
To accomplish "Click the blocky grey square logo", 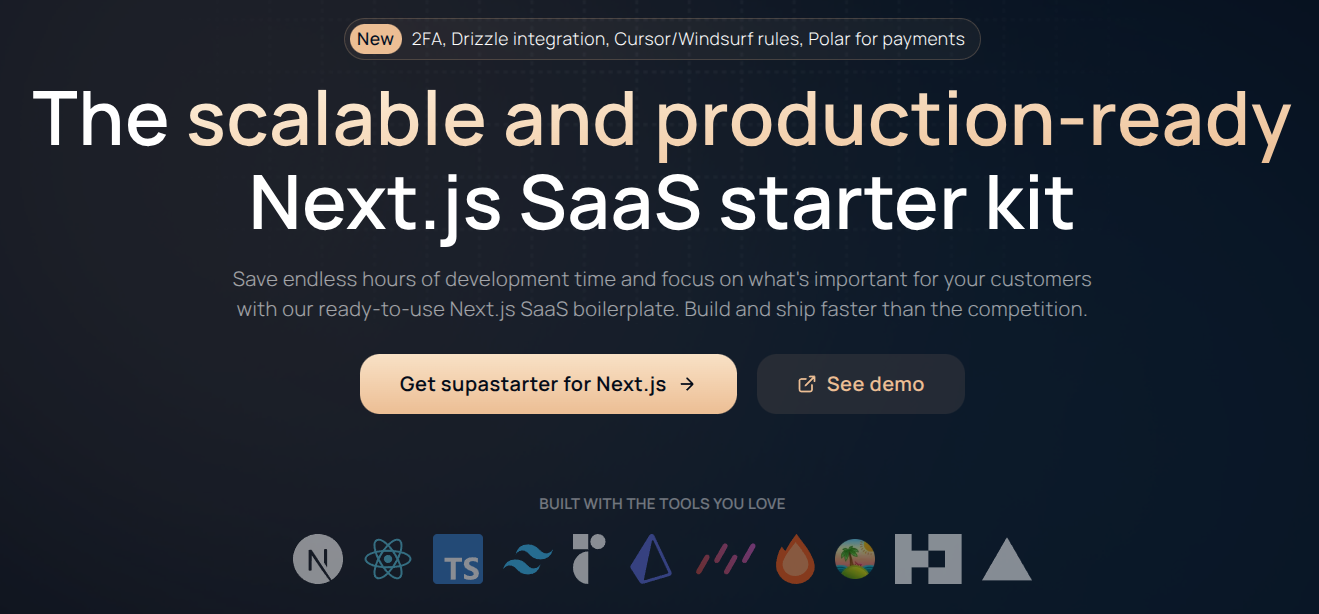I will click(928, 559).
